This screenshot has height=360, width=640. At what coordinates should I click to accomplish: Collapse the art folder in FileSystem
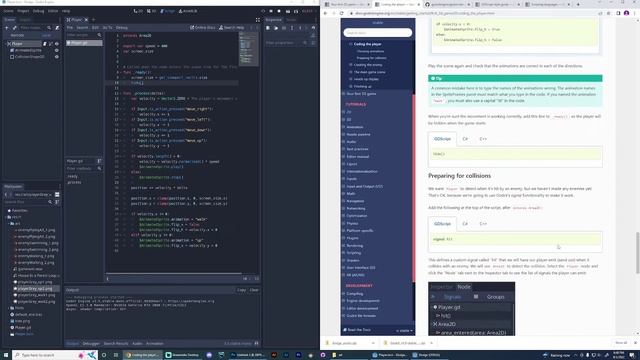click(x=9, y=224)
